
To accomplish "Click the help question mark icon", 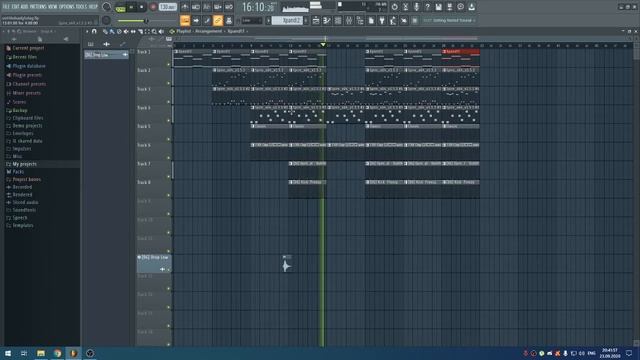I will (x=427, y=7).
